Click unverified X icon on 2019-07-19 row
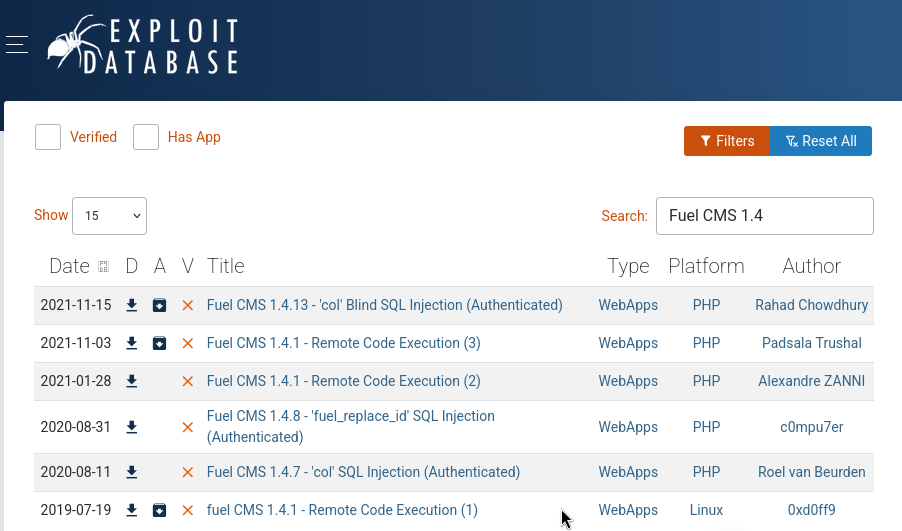 point(188,510)
